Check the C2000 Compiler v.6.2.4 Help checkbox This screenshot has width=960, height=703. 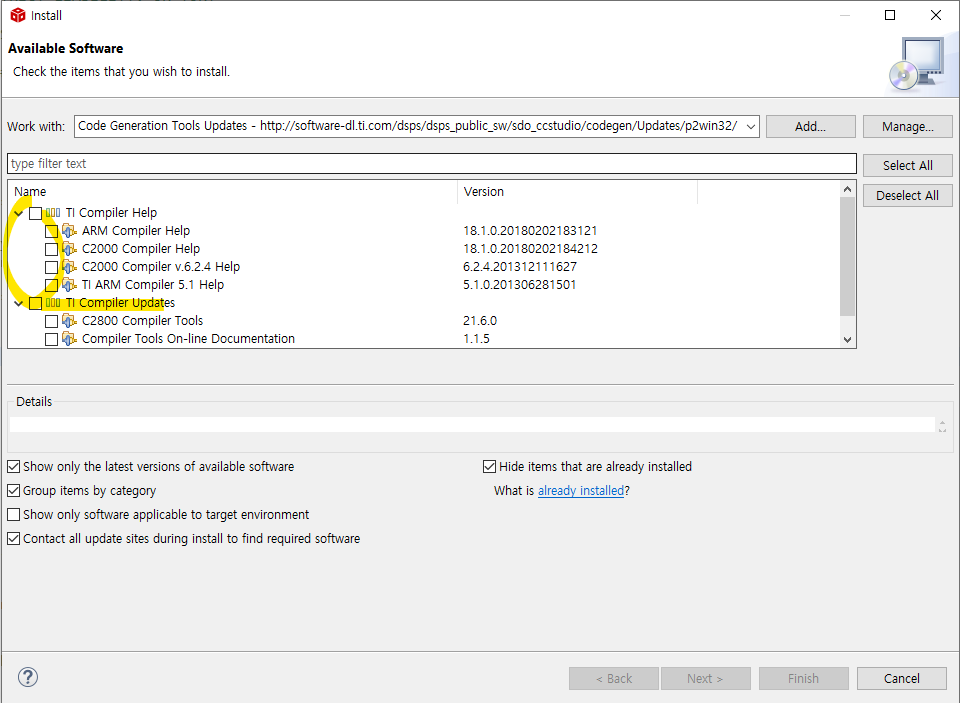pos(51,267)
